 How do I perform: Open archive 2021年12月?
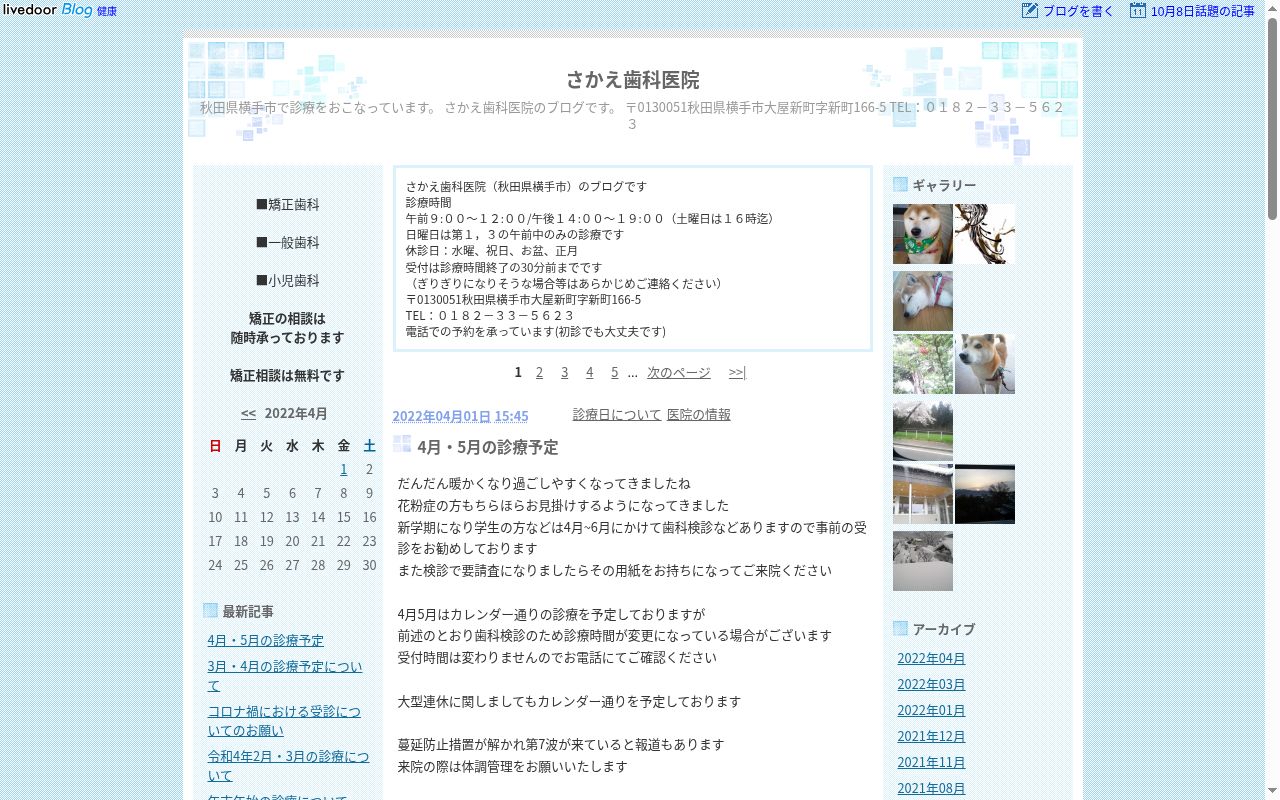pyautogui.click(x=931, y=736)
